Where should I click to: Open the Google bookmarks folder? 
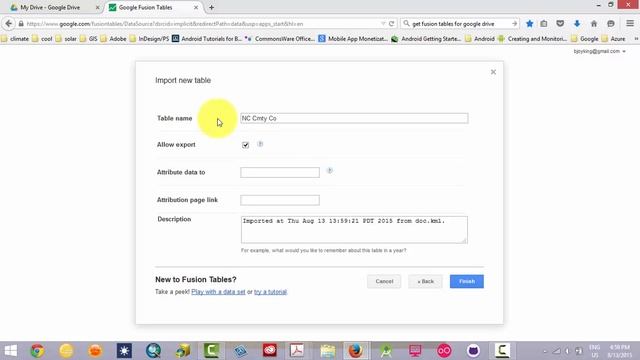click(x=585, y=39)
